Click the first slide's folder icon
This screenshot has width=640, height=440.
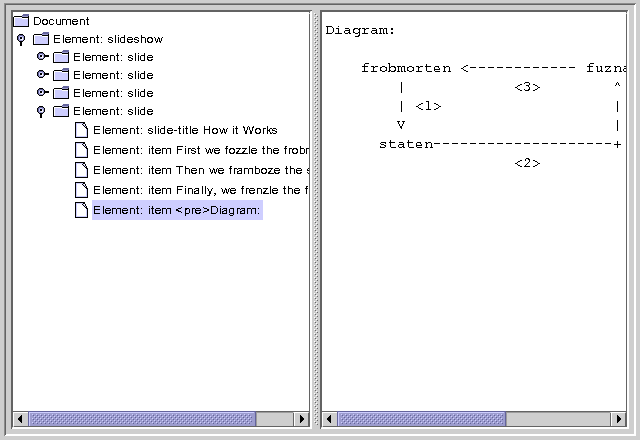pyautogui.click(x=61, y=57)
